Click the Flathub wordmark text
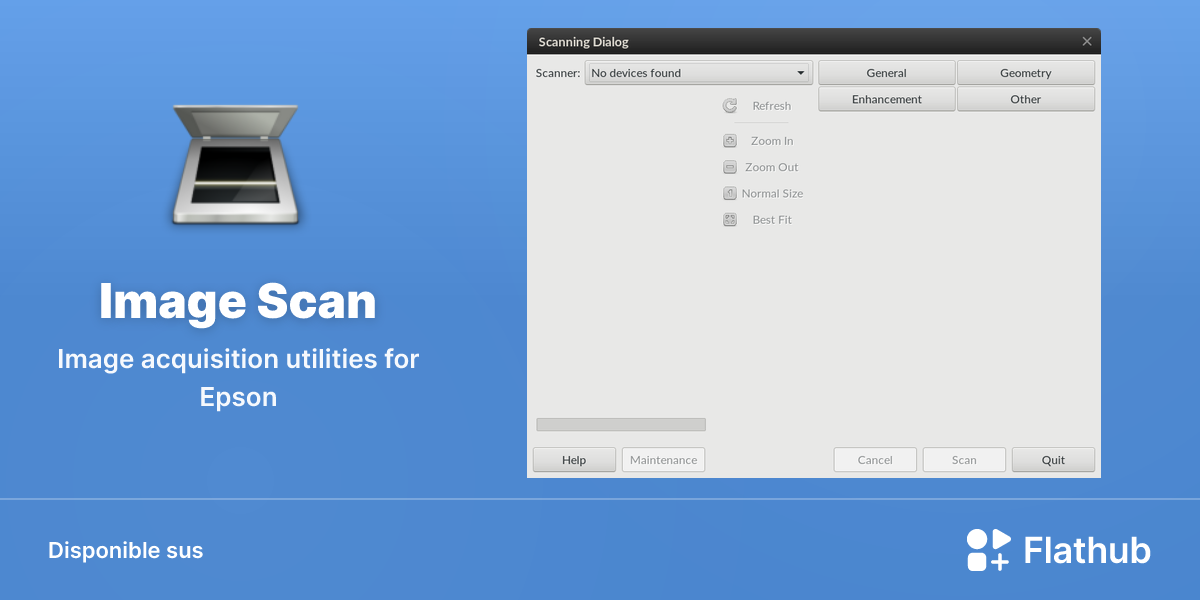 pos(1087,550)
